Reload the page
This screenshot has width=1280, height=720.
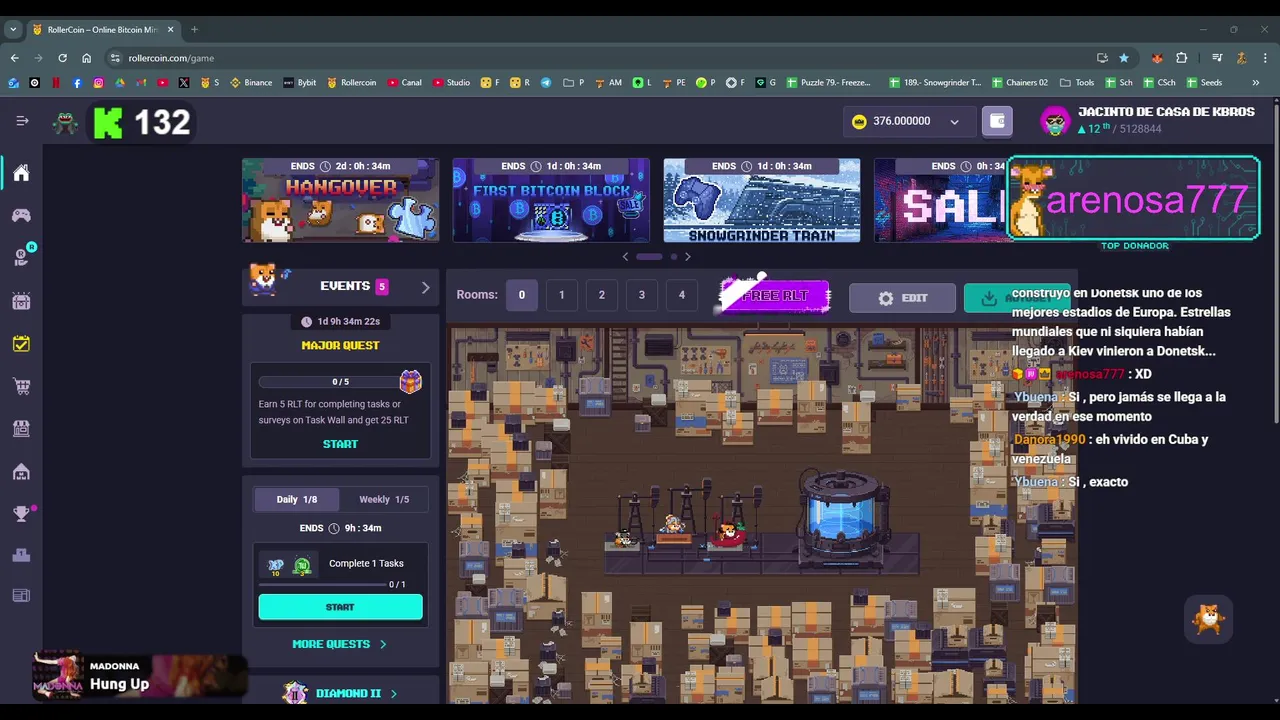(x=62, y=58)
